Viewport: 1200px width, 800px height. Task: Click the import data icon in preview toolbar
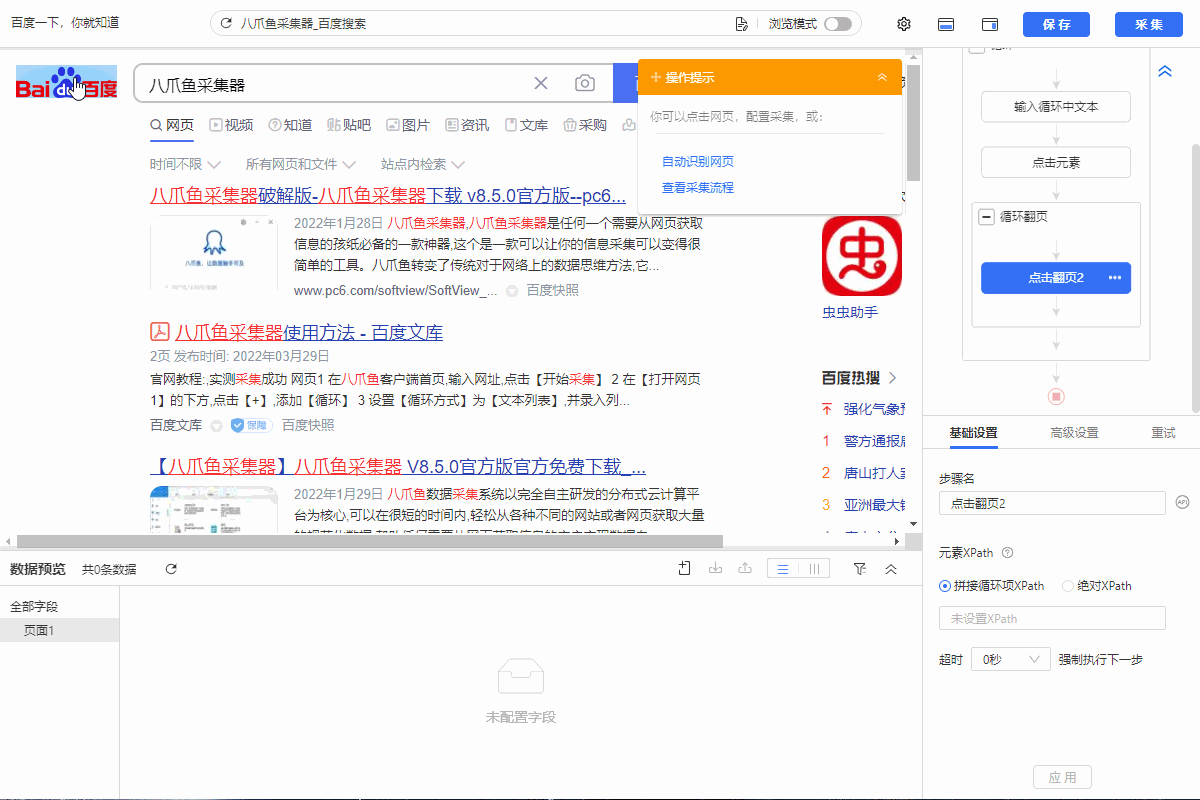point(715,569)
